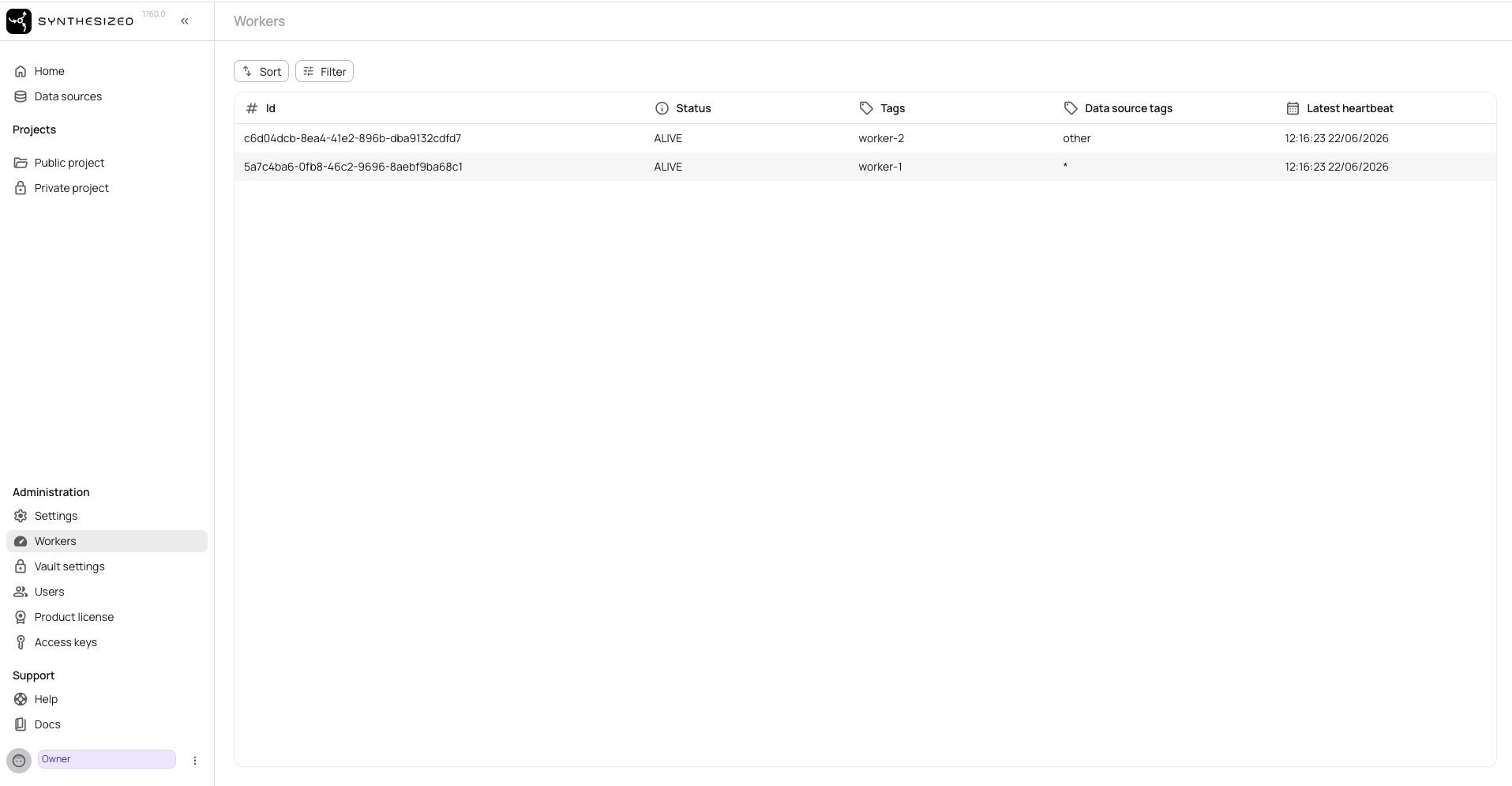Click the Workers page title
The width and height of the screenshot is (1512, 786).
259,21
